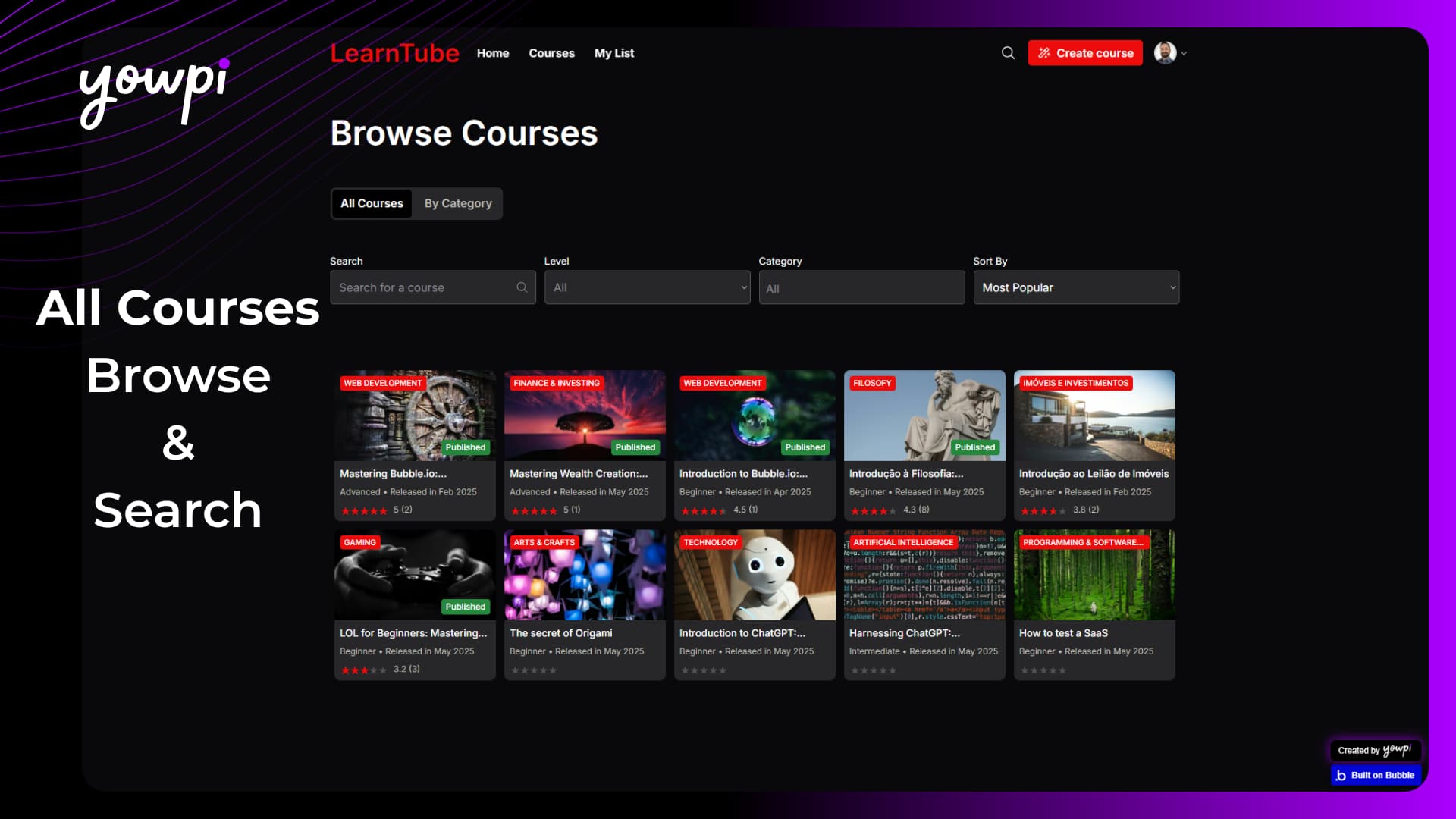Click the Create course button

coord(1085,53)
